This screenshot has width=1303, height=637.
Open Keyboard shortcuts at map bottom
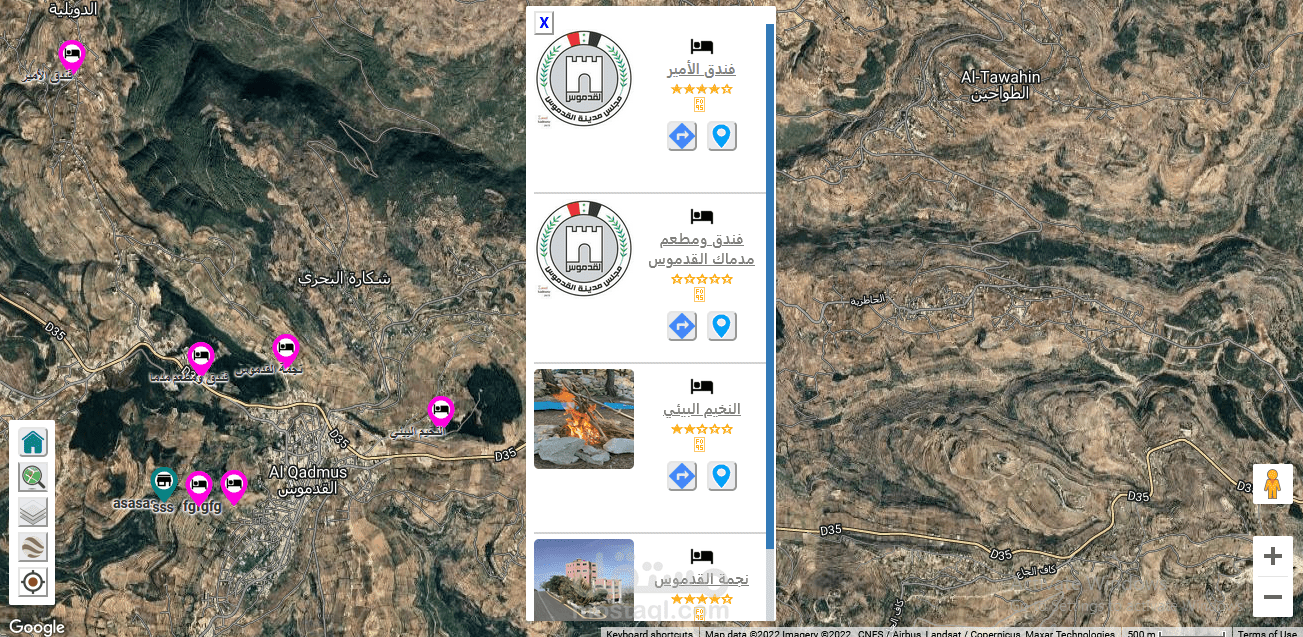click(649, 632)
